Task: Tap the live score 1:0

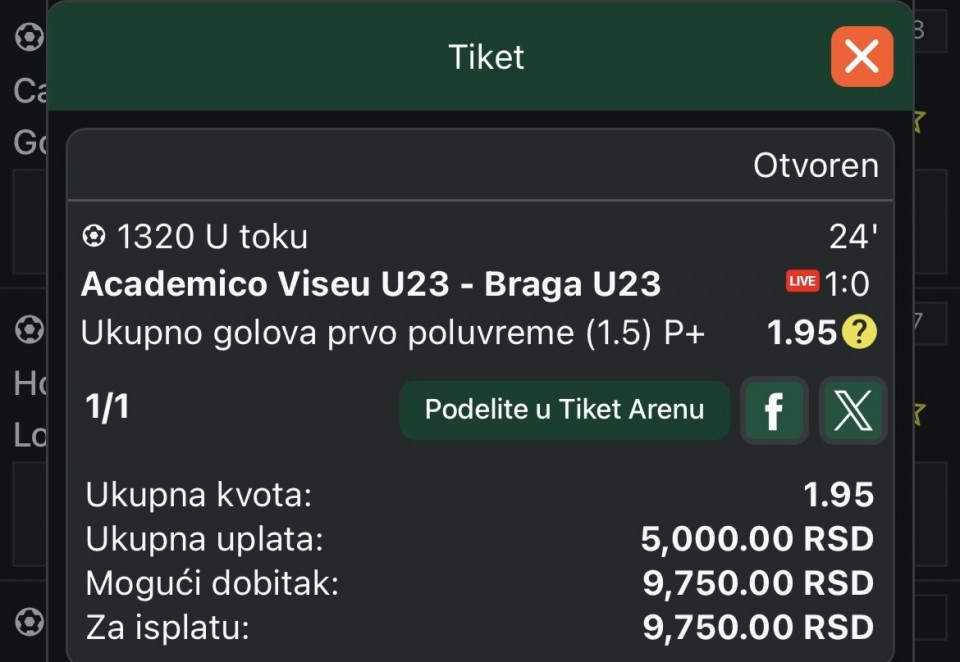Action: [x=847, y=284]
